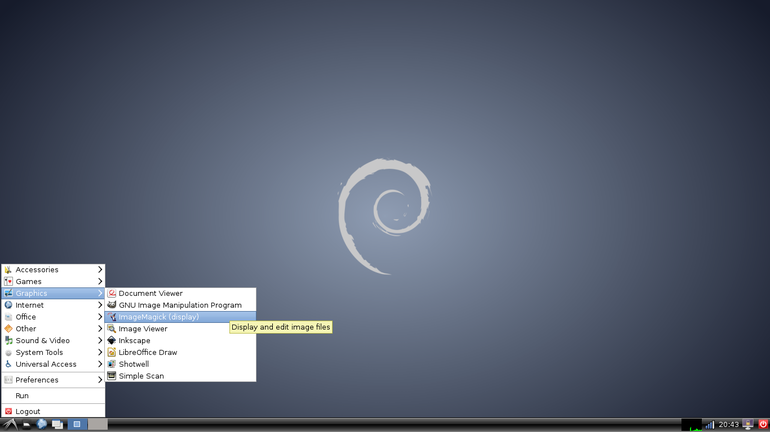The width and height of the screenshot is (770, 432).
Task: Click the Simple Scan scanner icon
Action: (112, 376)
